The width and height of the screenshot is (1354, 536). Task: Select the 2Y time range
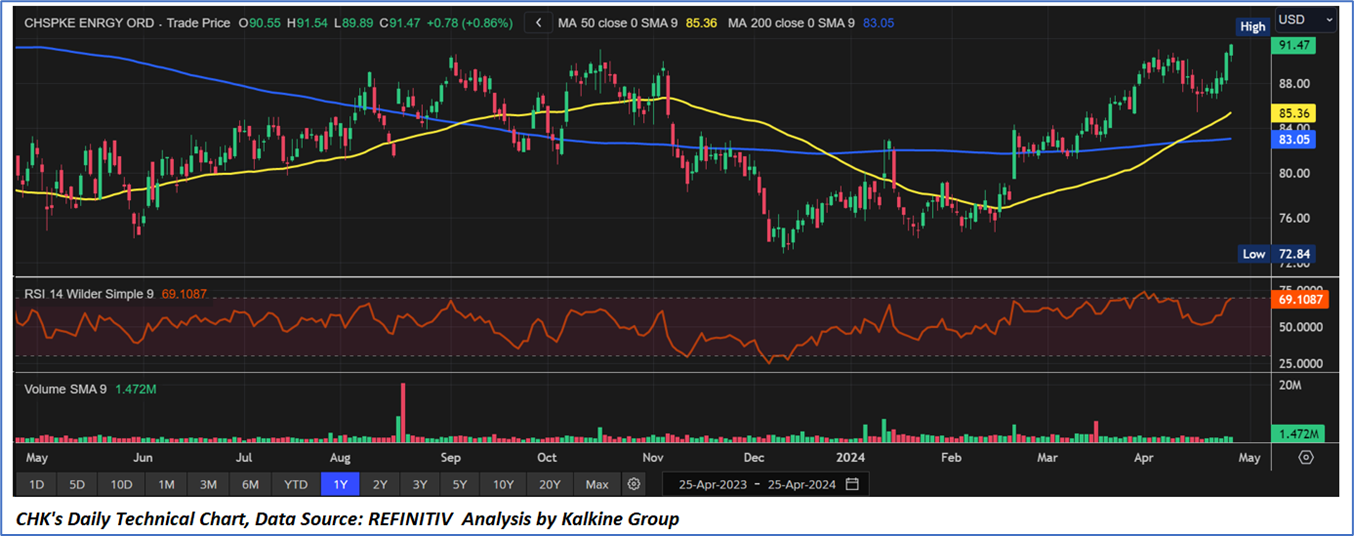(379, 484)
